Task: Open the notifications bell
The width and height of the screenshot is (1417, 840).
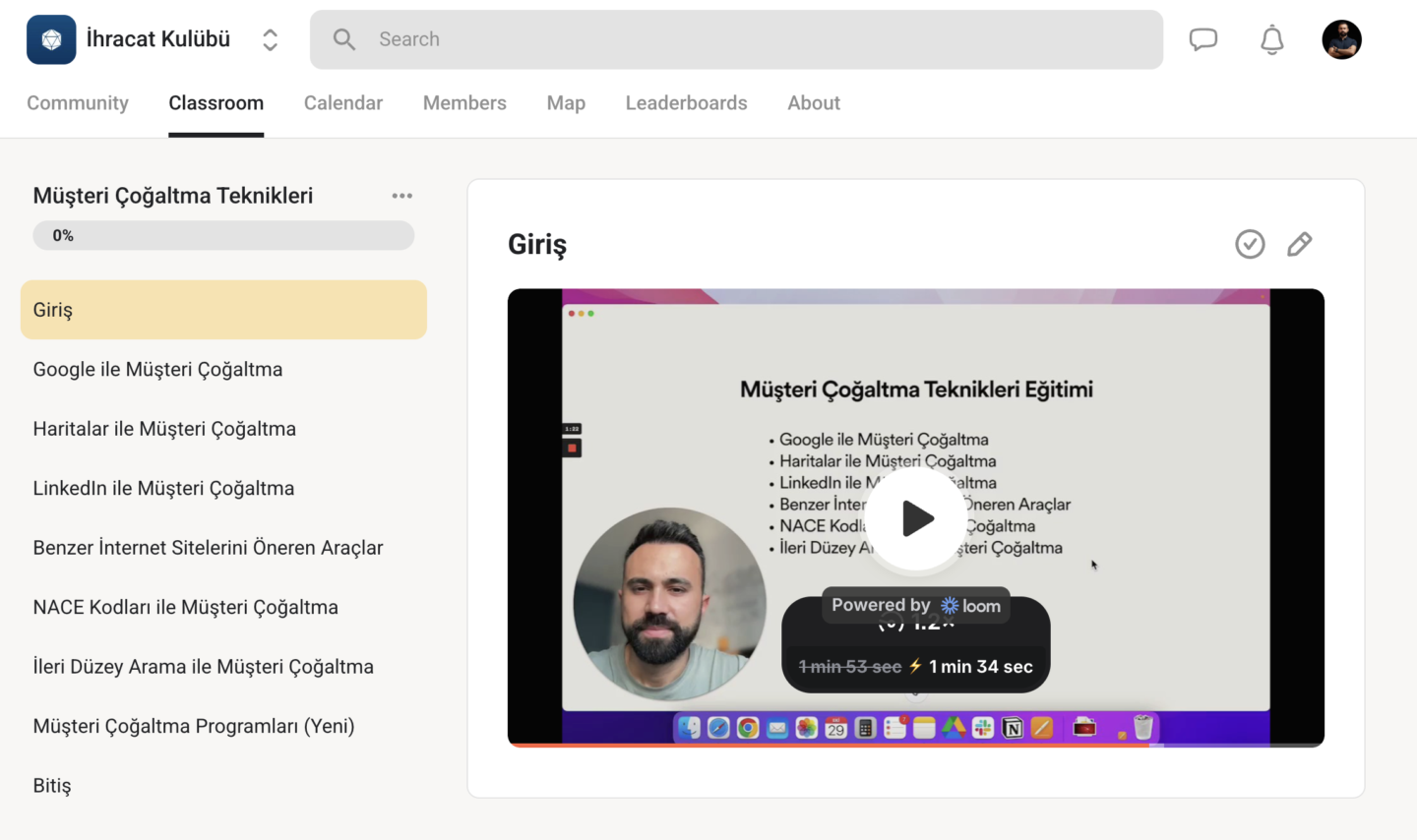Action: pyautogui.click(x=1271, y=39)
